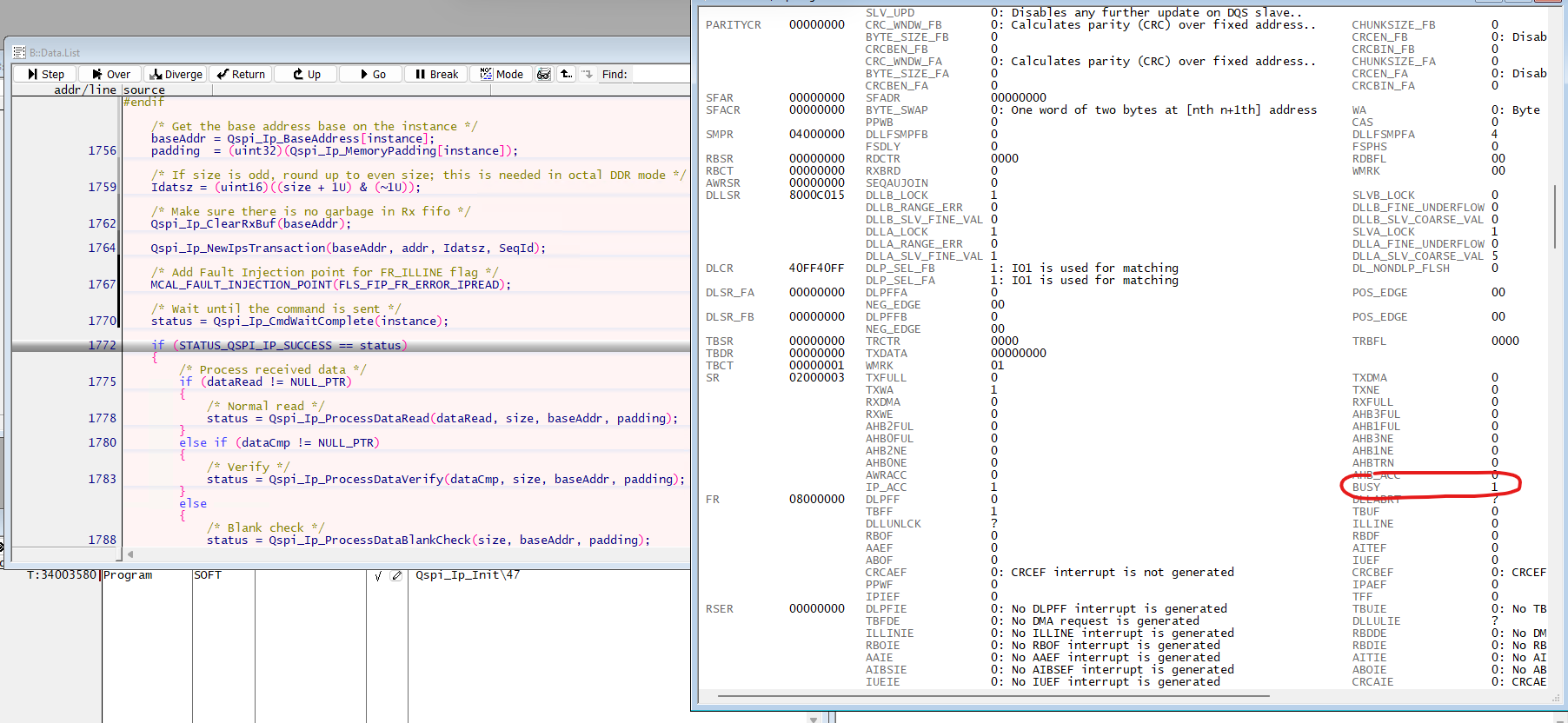Click the glasses icon next to Mode
1568x723 pixels.
click(544, 74)
